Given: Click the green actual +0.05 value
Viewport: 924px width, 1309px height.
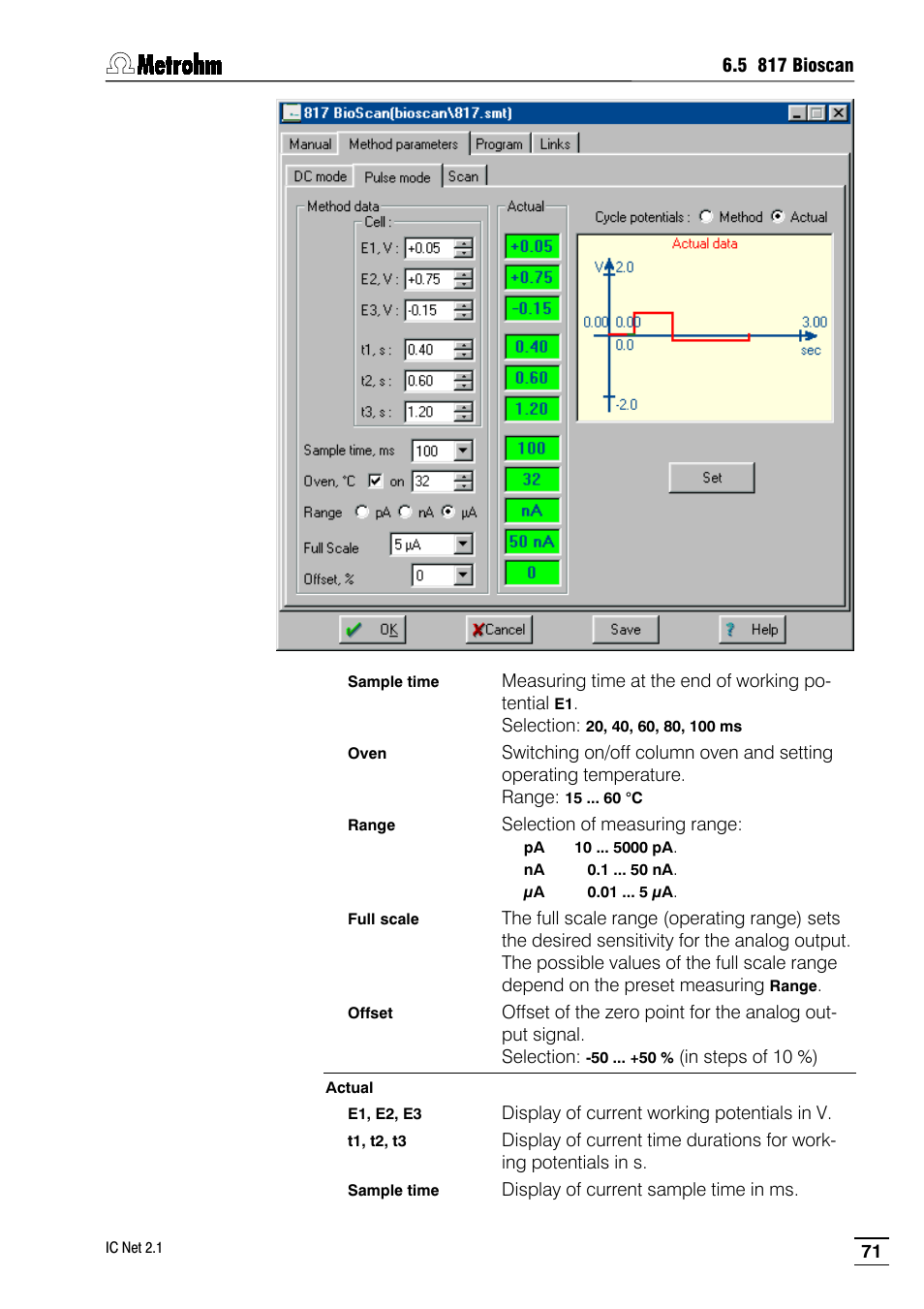Looking at the screenshot, I should click(532, 247).
